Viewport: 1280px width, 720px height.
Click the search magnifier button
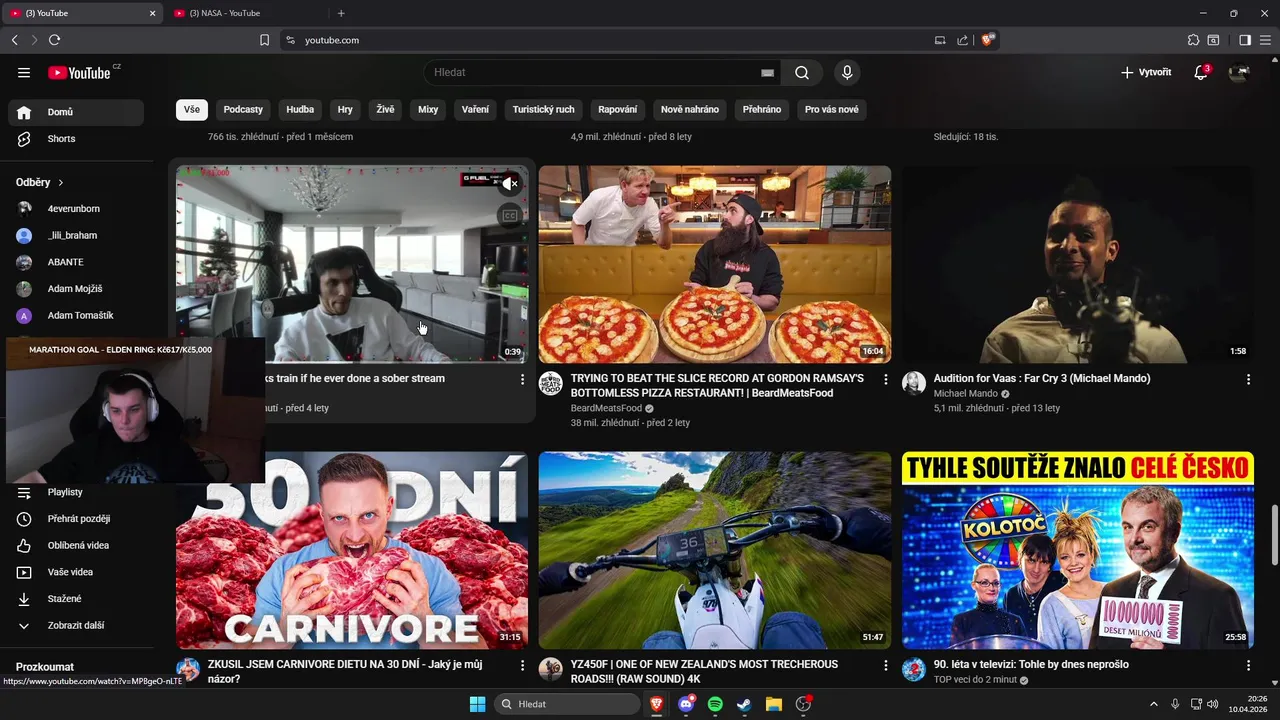(x=802, y=72)
